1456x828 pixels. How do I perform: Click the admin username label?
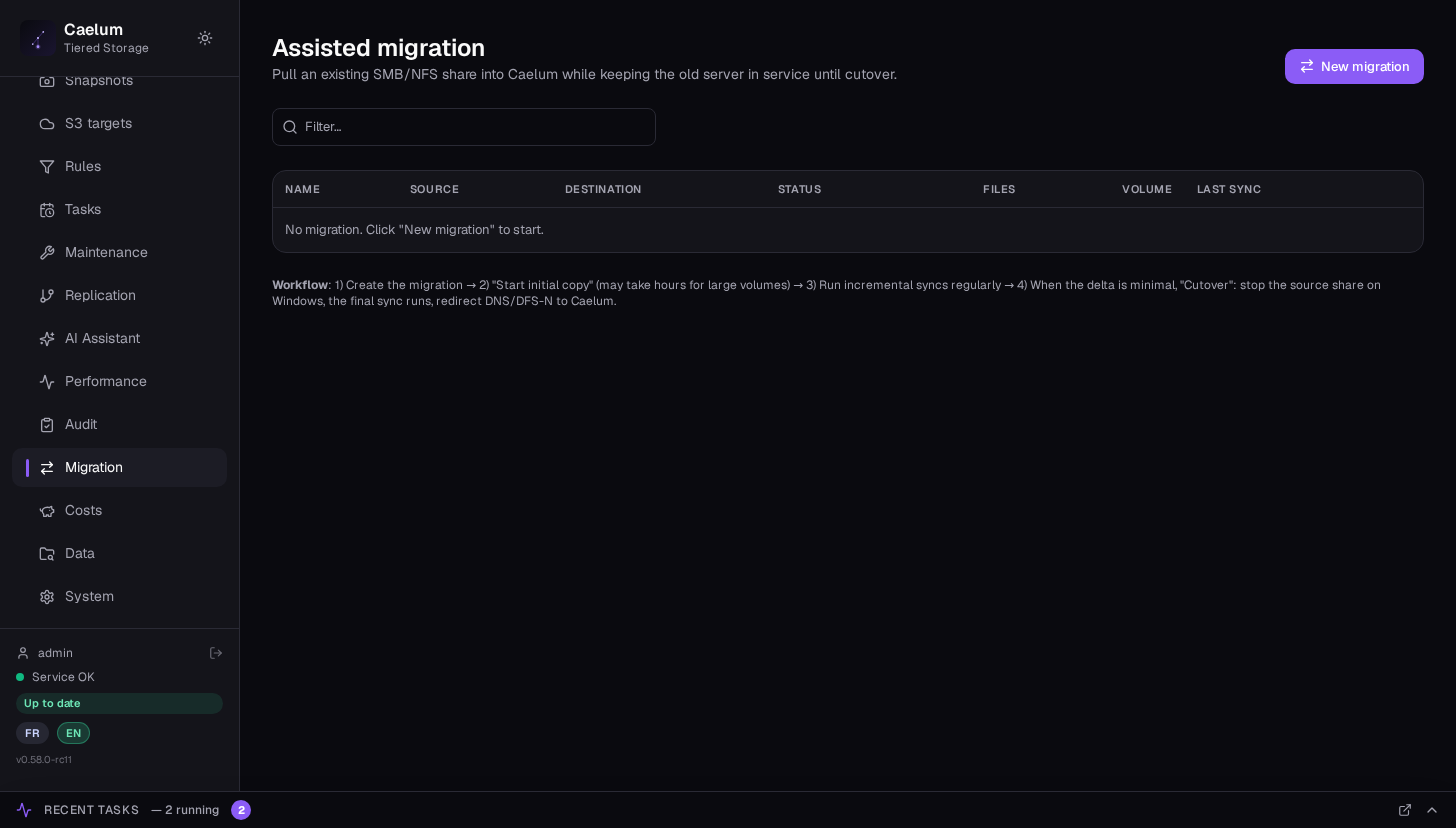tap(55, 653)
